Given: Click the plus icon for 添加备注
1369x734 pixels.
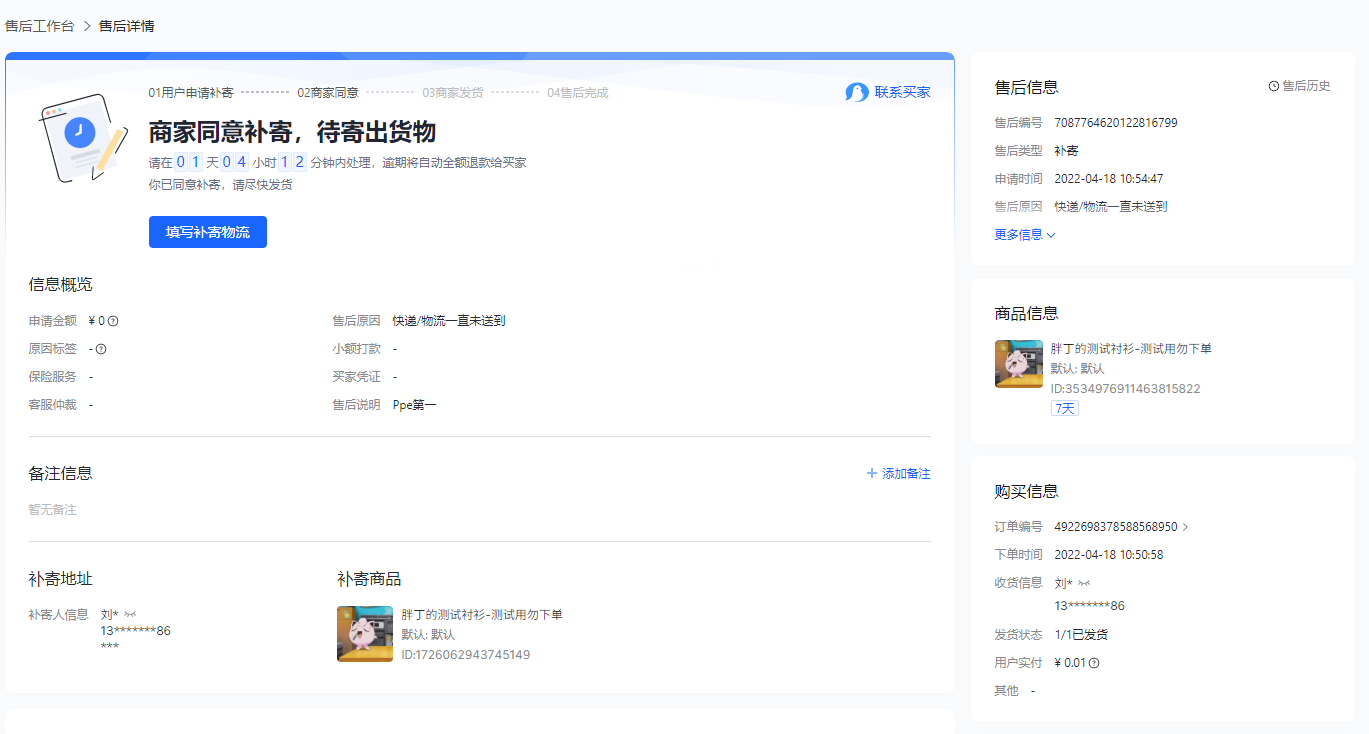Looking at the screenshot, I should (x=872, y=473).
